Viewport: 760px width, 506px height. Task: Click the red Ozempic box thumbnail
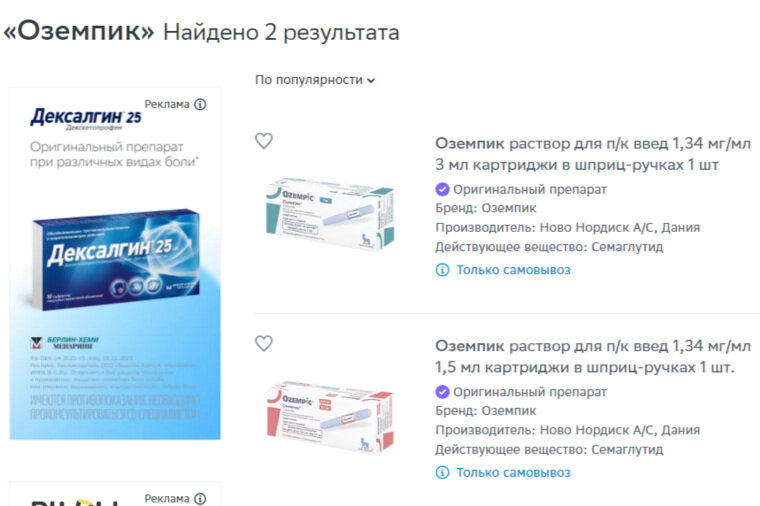(330, 417)
